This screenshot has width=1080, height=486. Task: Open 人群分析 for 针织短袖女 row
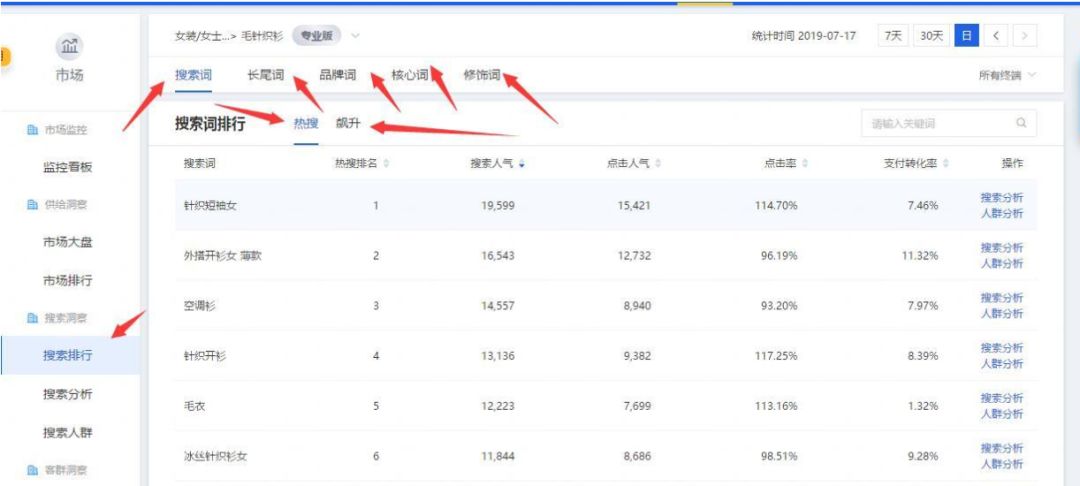coord(1002,213)
